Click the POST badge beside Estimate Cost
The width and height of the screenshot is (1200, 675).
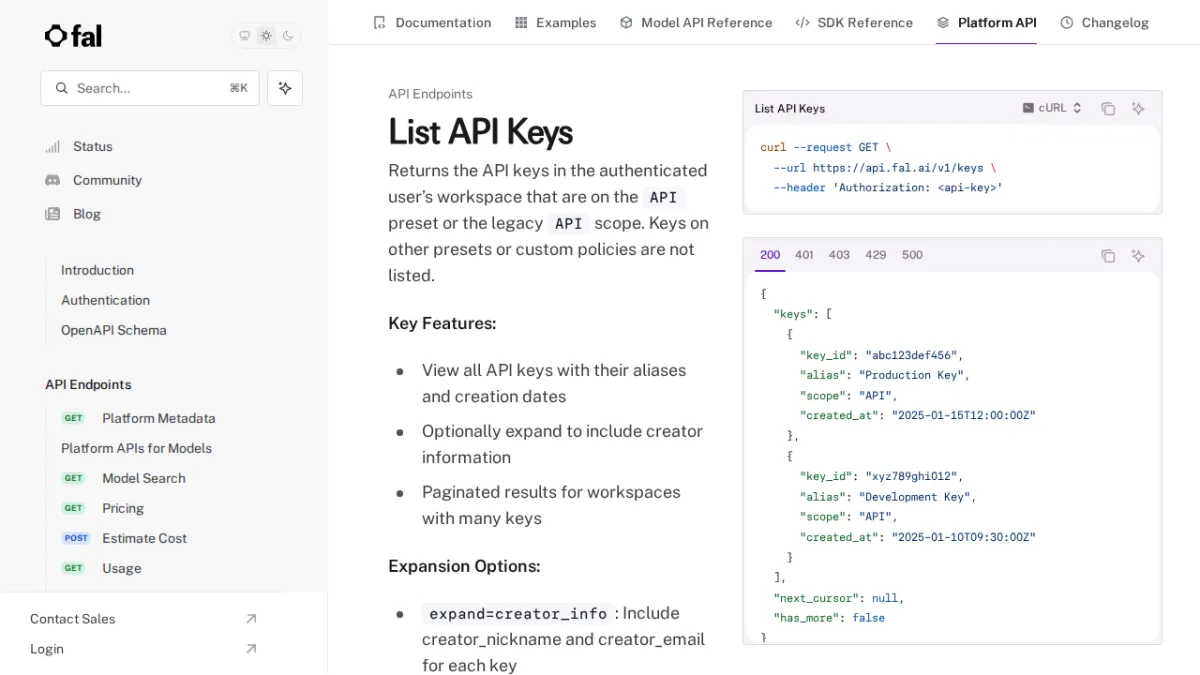[x=76, y=538]
